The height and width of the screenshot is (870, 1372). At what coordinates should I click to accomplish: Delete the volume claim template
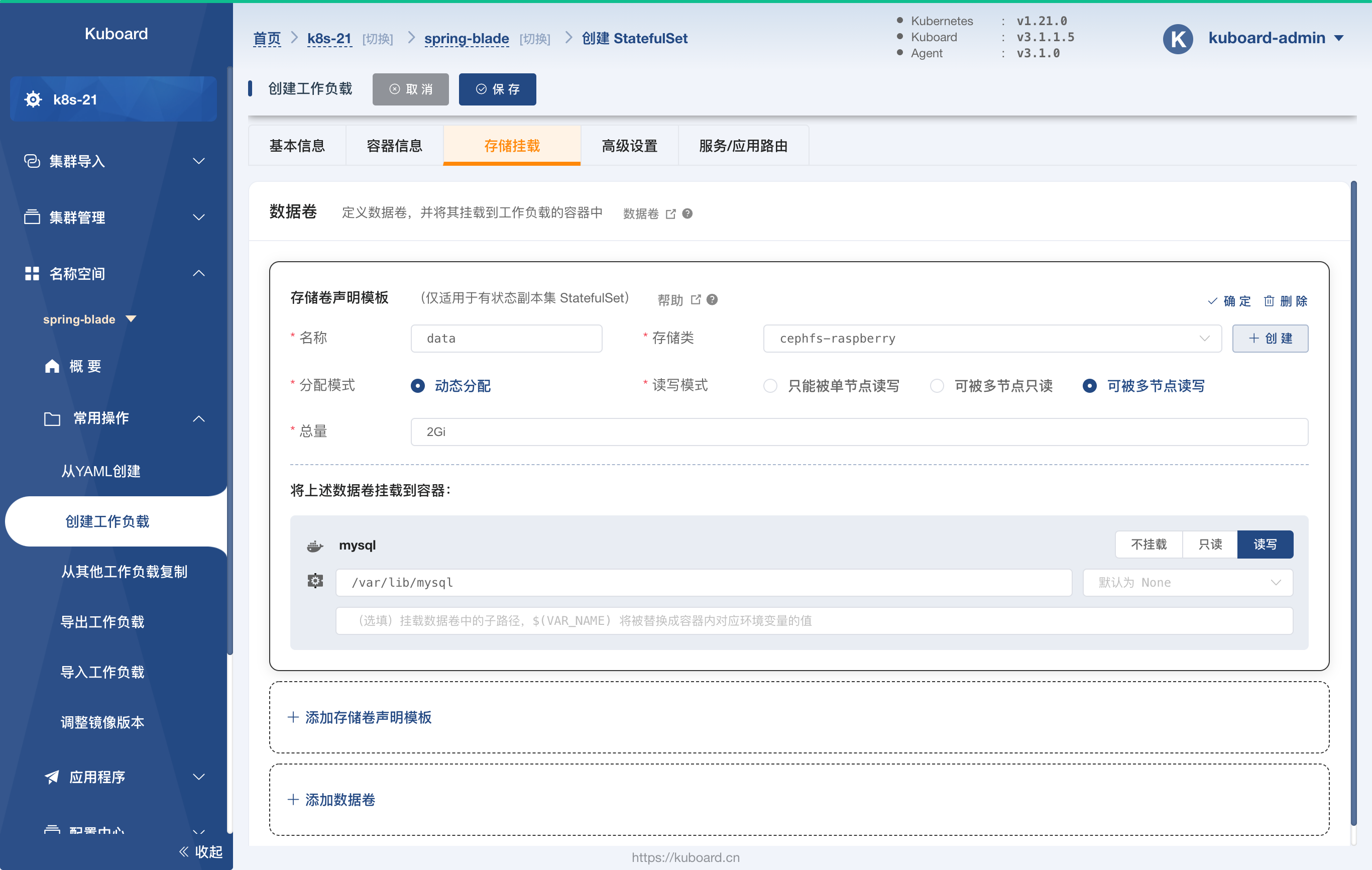click(1286, 300)
